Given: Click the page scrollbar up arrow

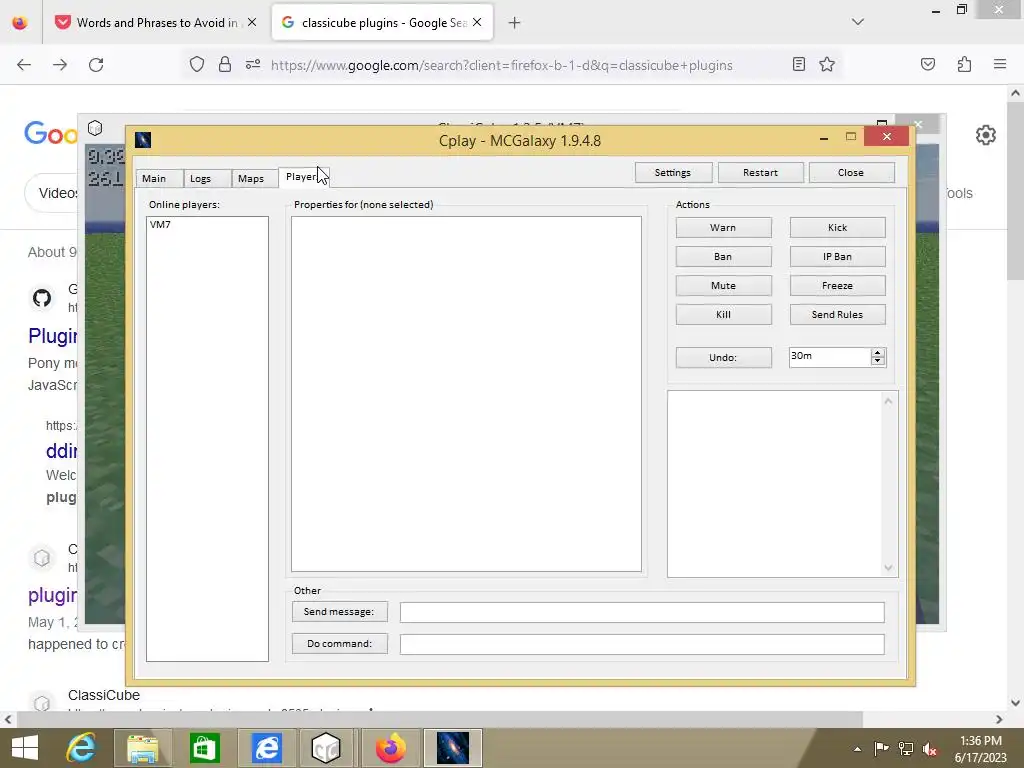Looking at the screenshot, I should pos(1016,93).
